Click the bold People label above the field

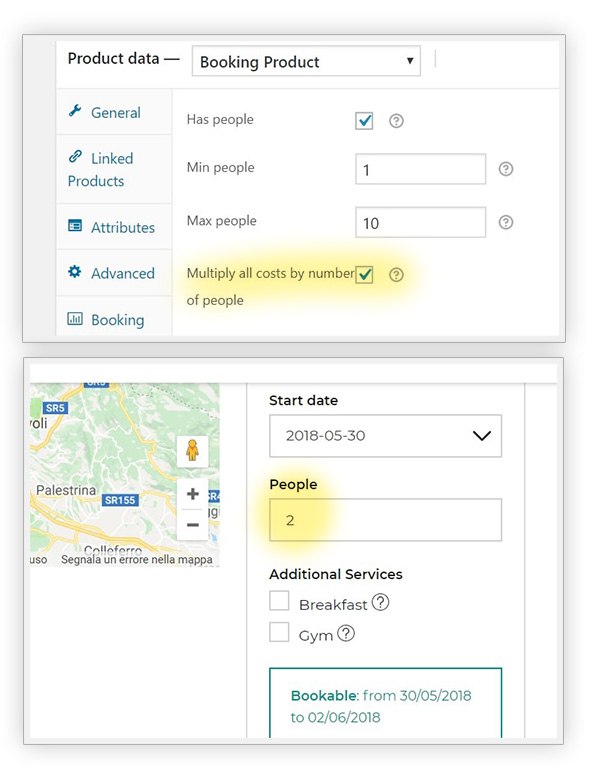coord(293,484)
